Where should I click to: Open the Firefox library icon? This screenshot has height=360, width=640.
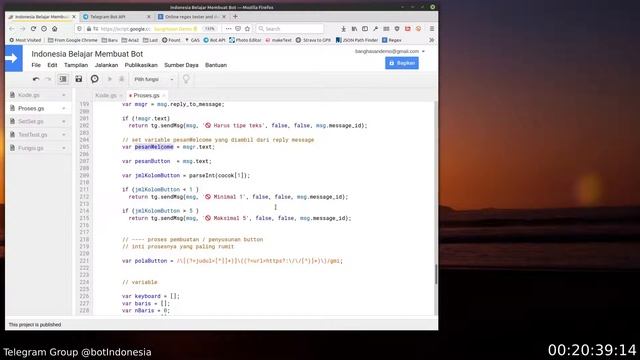354,29
